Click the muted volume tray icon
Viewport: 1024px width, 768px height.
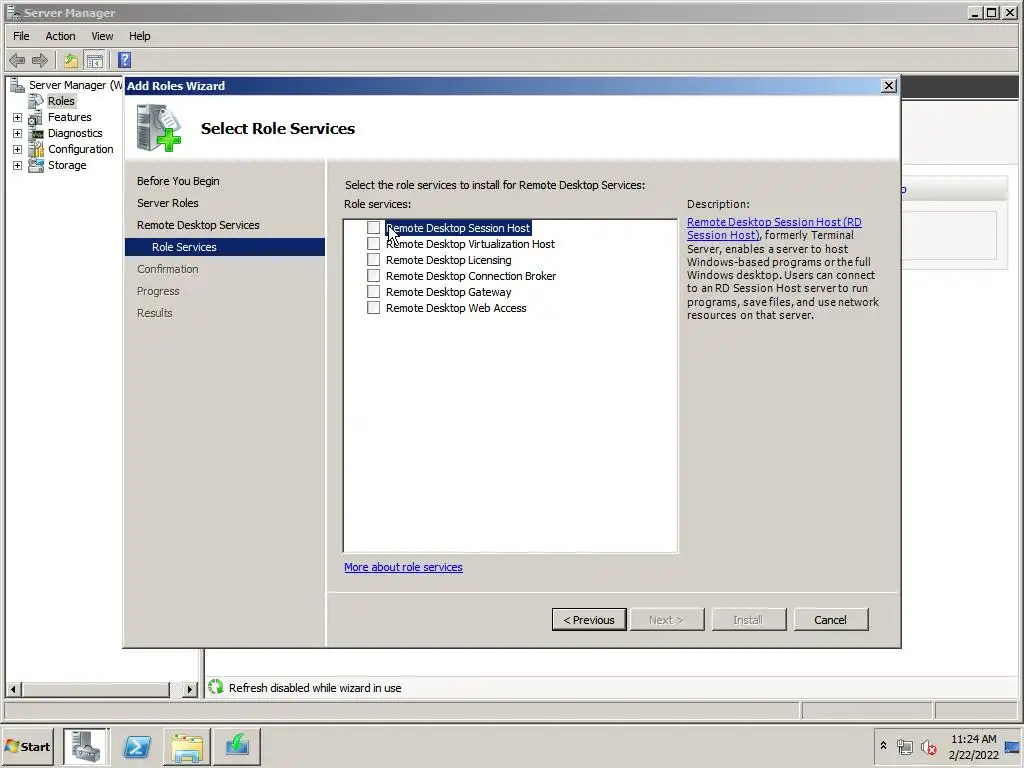tap(928, 746)
